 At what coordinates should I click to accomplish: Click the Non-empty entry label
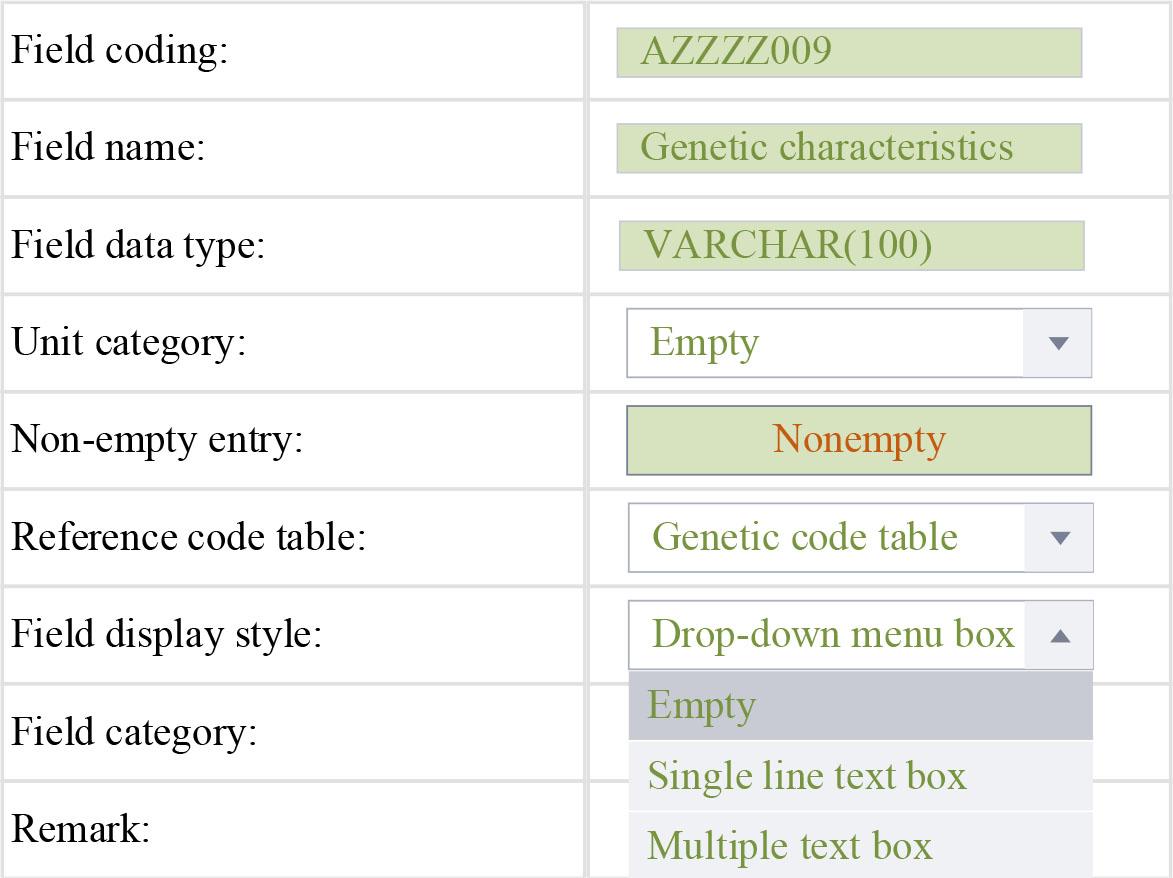pyautogui.click(x=157, y=440)
